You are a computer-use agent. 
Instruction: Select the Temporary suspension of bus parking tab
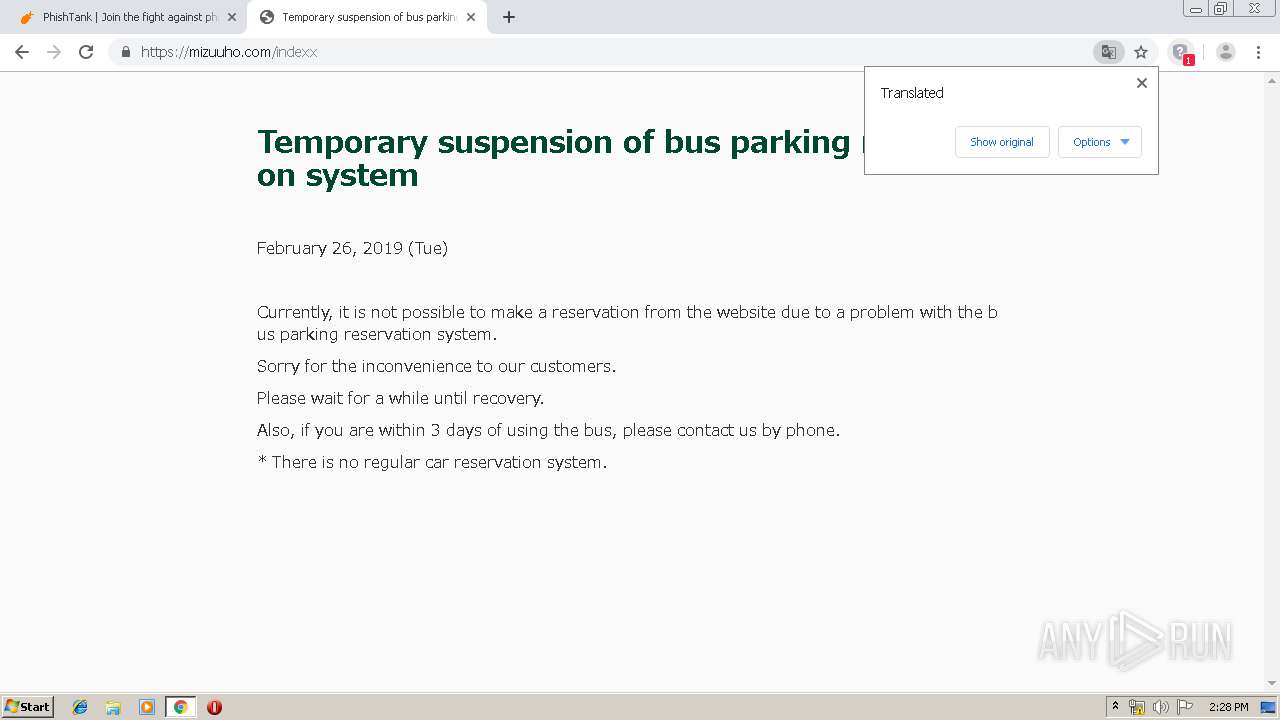366,17
